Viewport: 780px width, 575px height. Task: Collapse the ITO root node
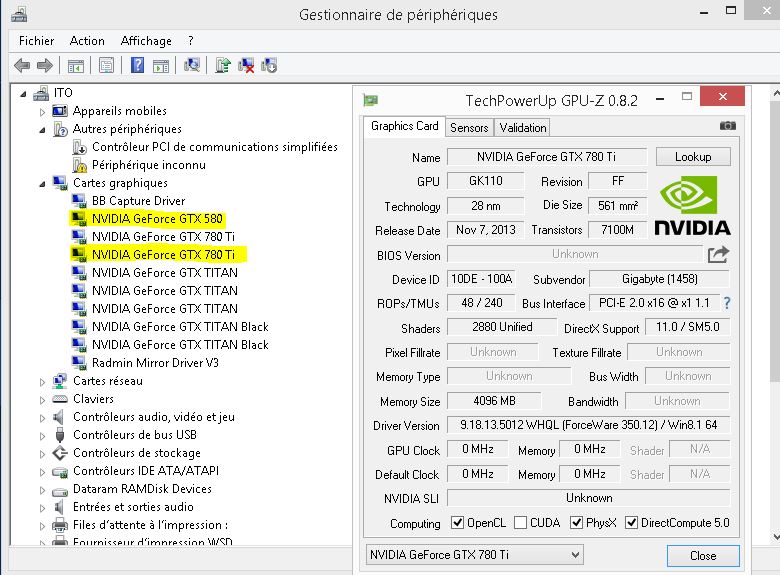(23, 94)
